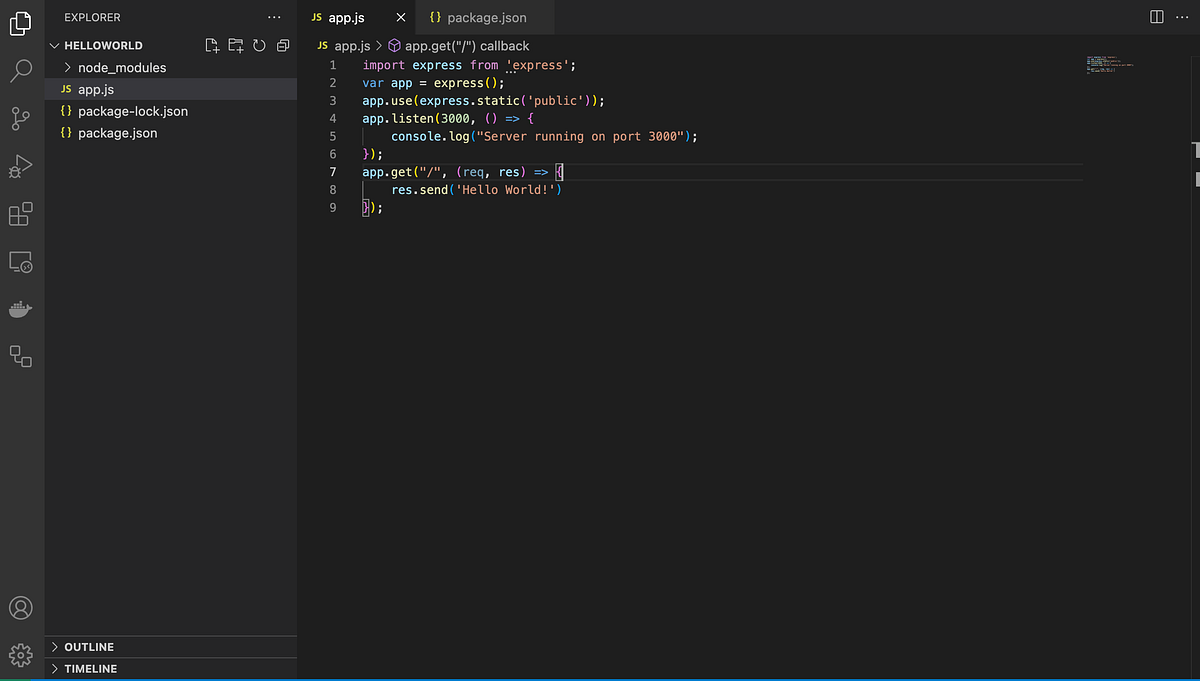The height and width of the screenshot is (681, 1200).
Task: Collapse all folders in Explorer
Action: pyautogui.click(x=283, y=44)
